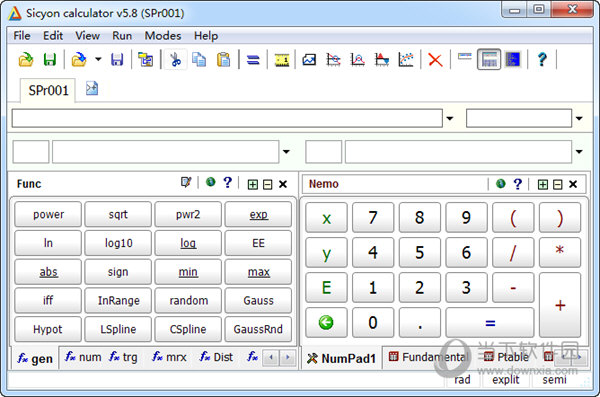Collapse the Nemo panel with minus
This screenshot has width=600, height=397.
point(558,185)
